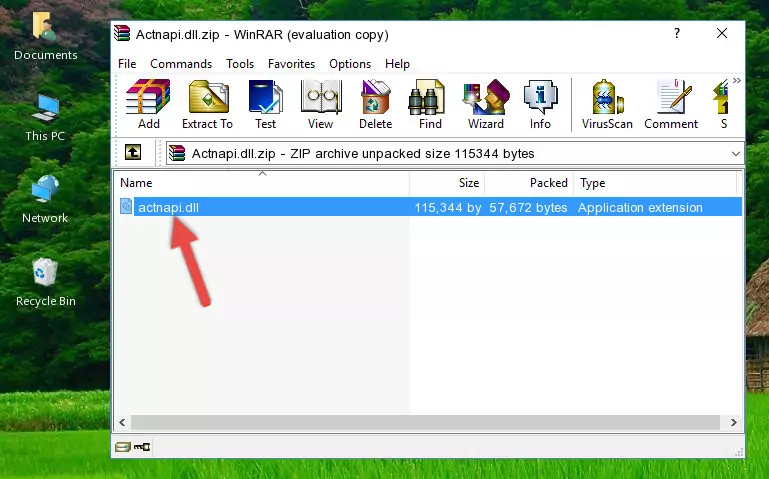Click the Extract To toolbar icon

tap(207, 104)
